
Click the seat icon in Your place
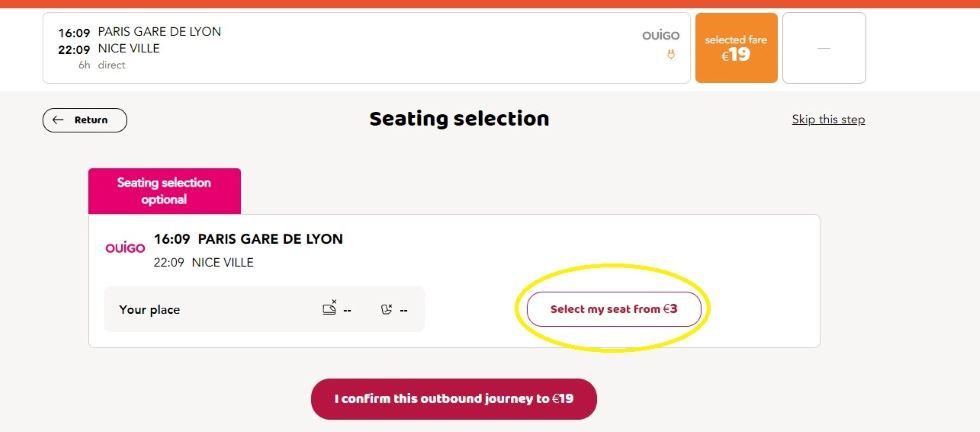(387, 309)
